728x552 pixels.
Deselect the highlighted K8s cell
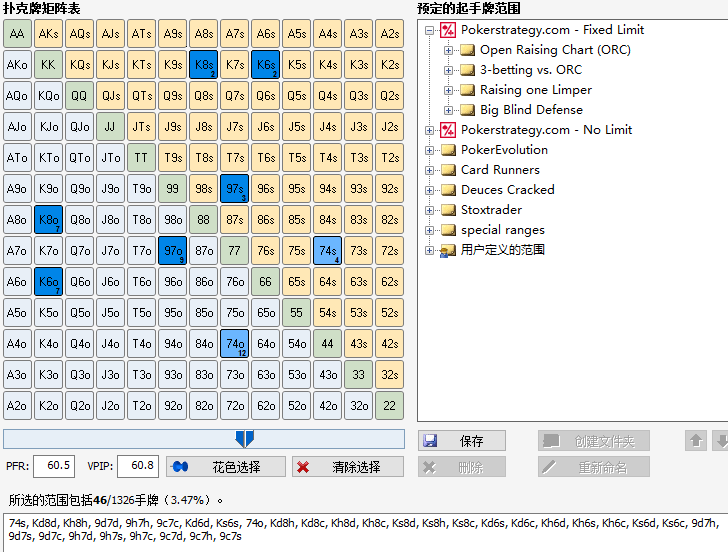pos(203,65)
